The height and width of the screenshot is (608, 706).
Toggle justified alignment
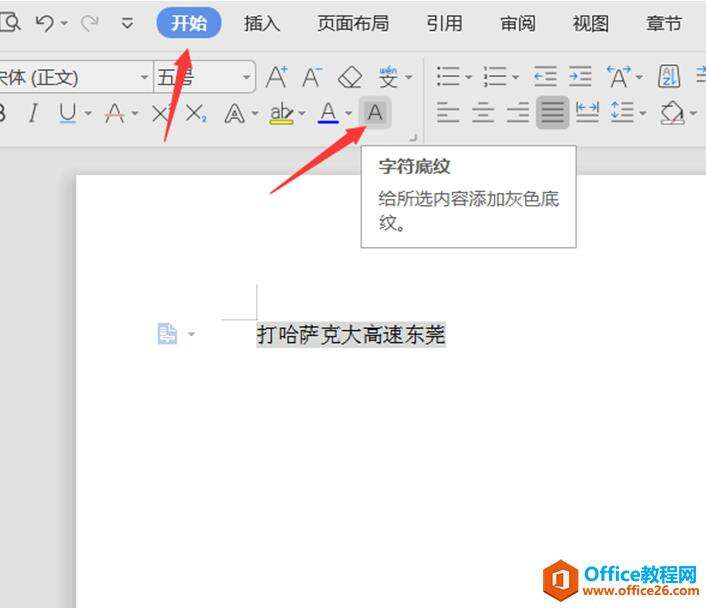(552, 113)
